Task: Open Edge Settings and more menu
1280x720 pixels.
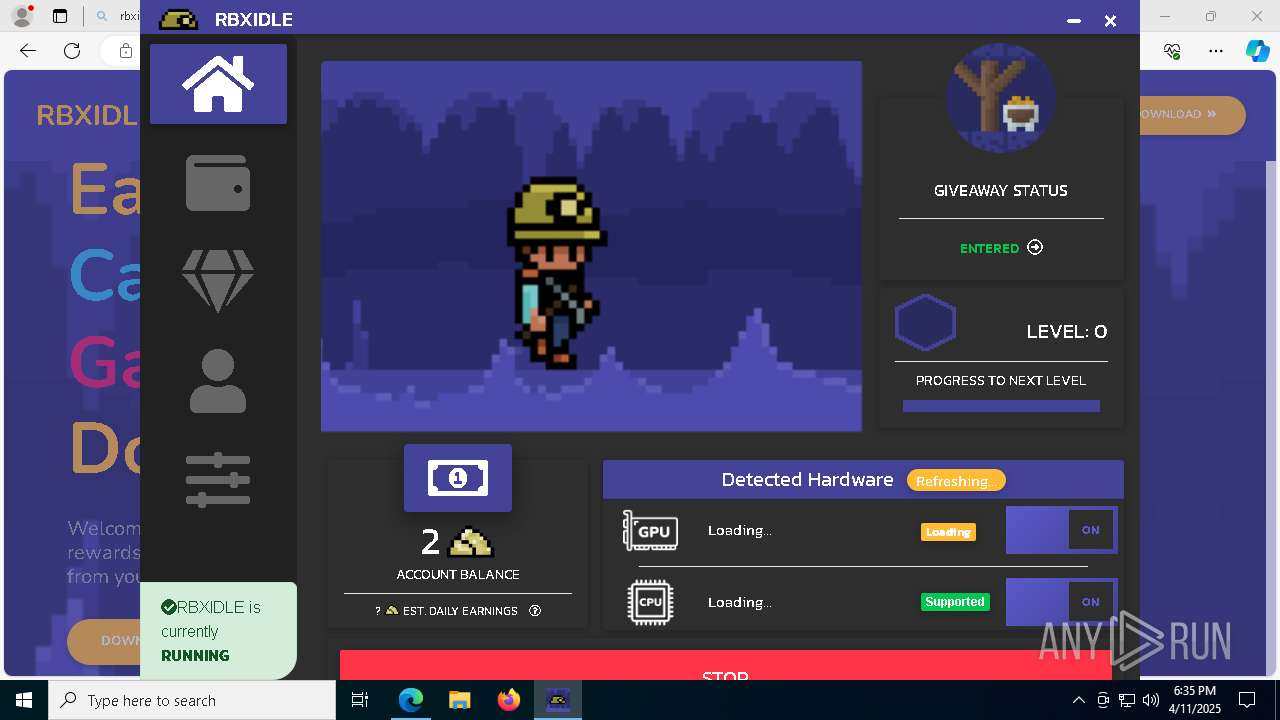Action: pyautogui.click(x=1216, y=51)
